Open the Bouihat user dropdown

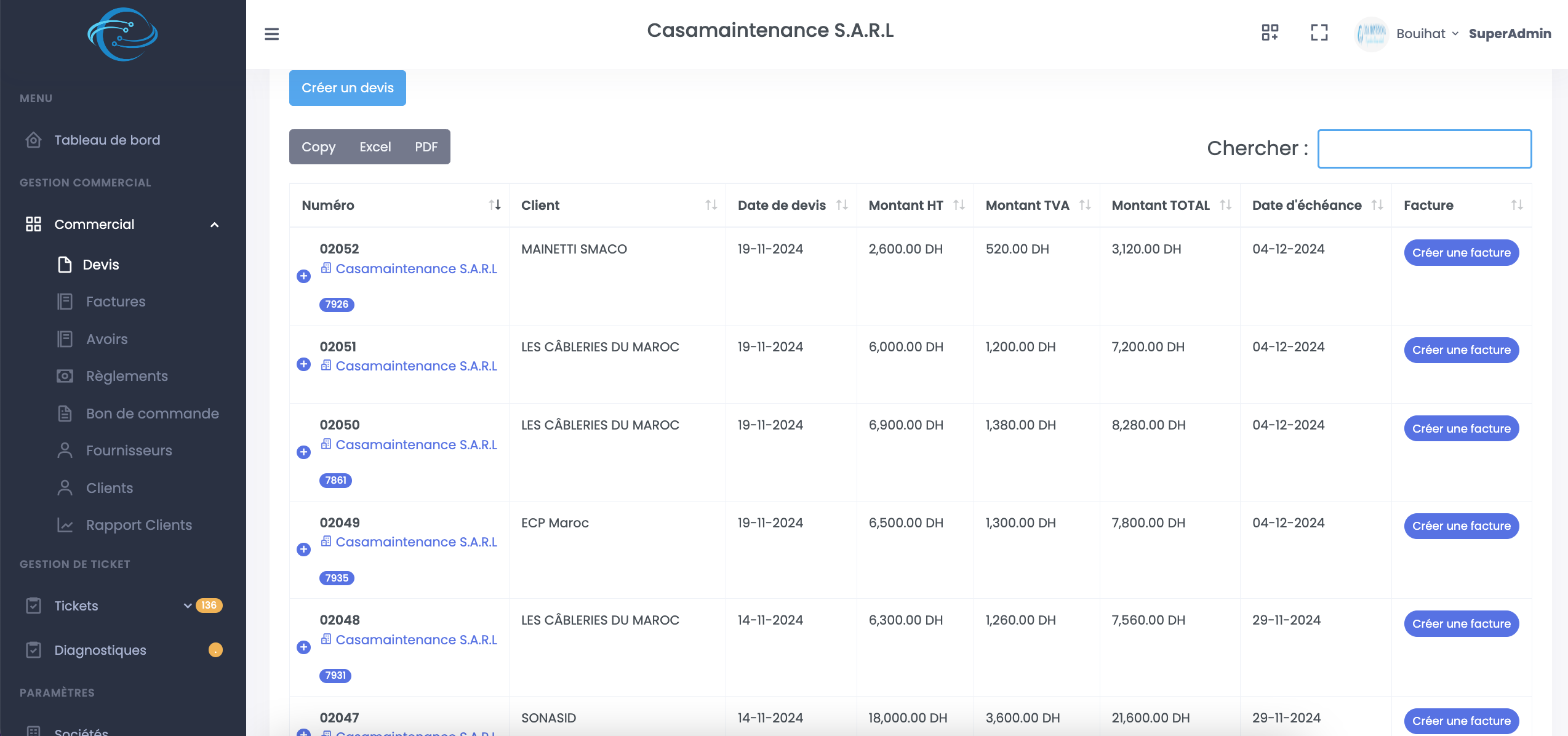point(1427,34)
